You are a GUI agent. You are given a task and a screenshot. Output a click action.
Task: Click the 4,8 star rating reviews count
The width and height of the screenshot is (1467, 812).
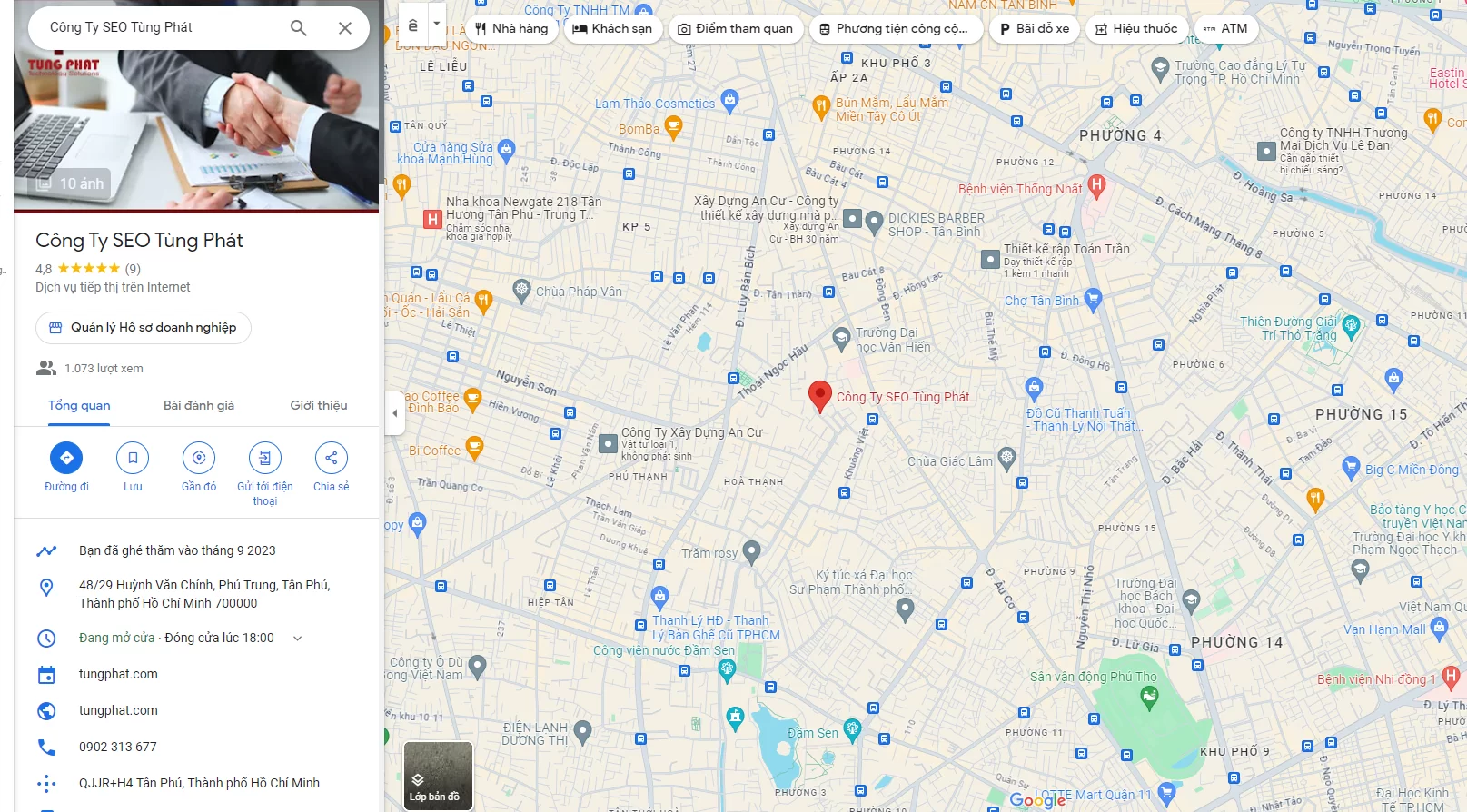133,269
